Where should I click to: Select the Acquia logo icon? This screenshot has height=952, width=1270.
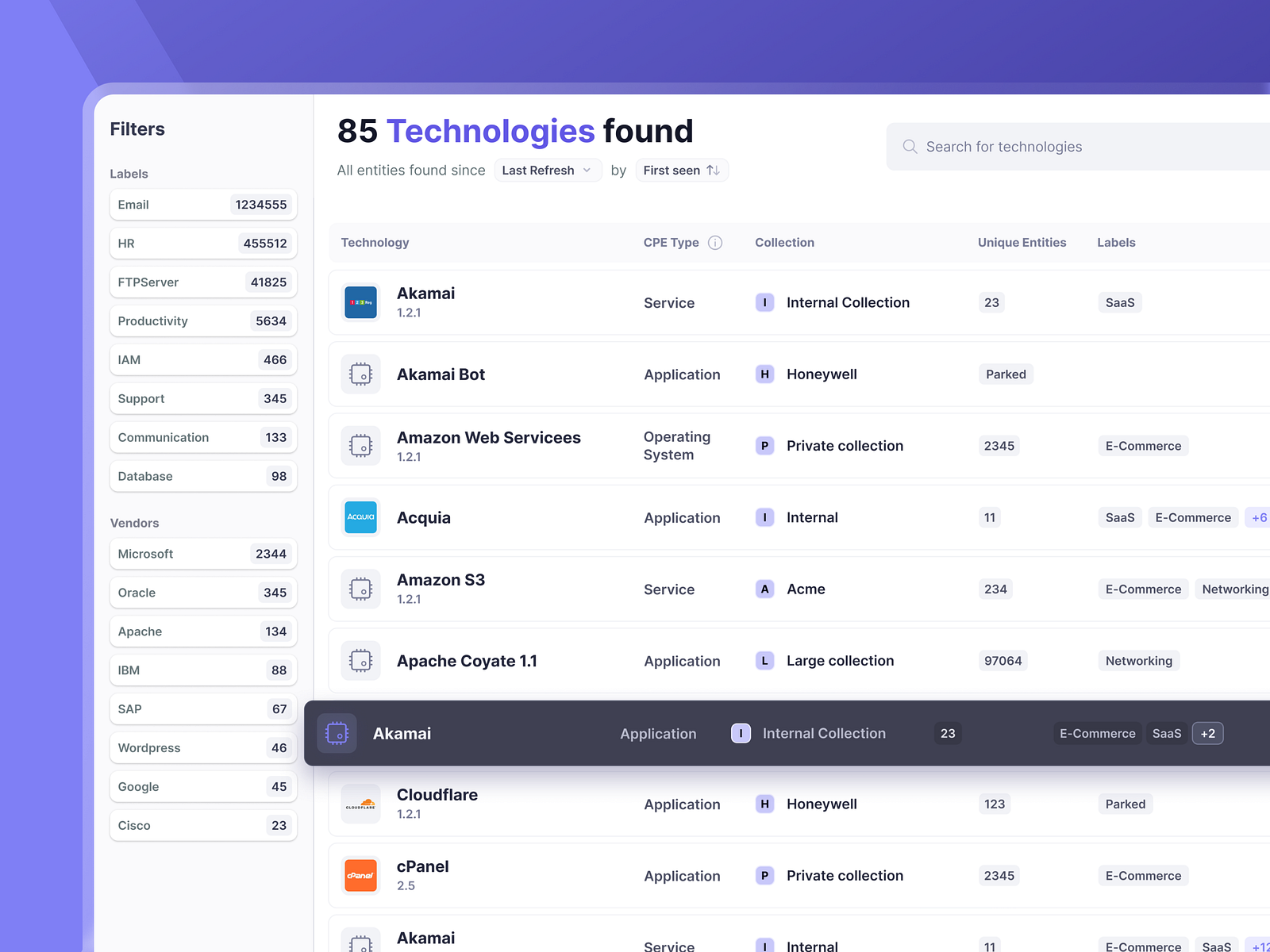click(x=360, y=517)
